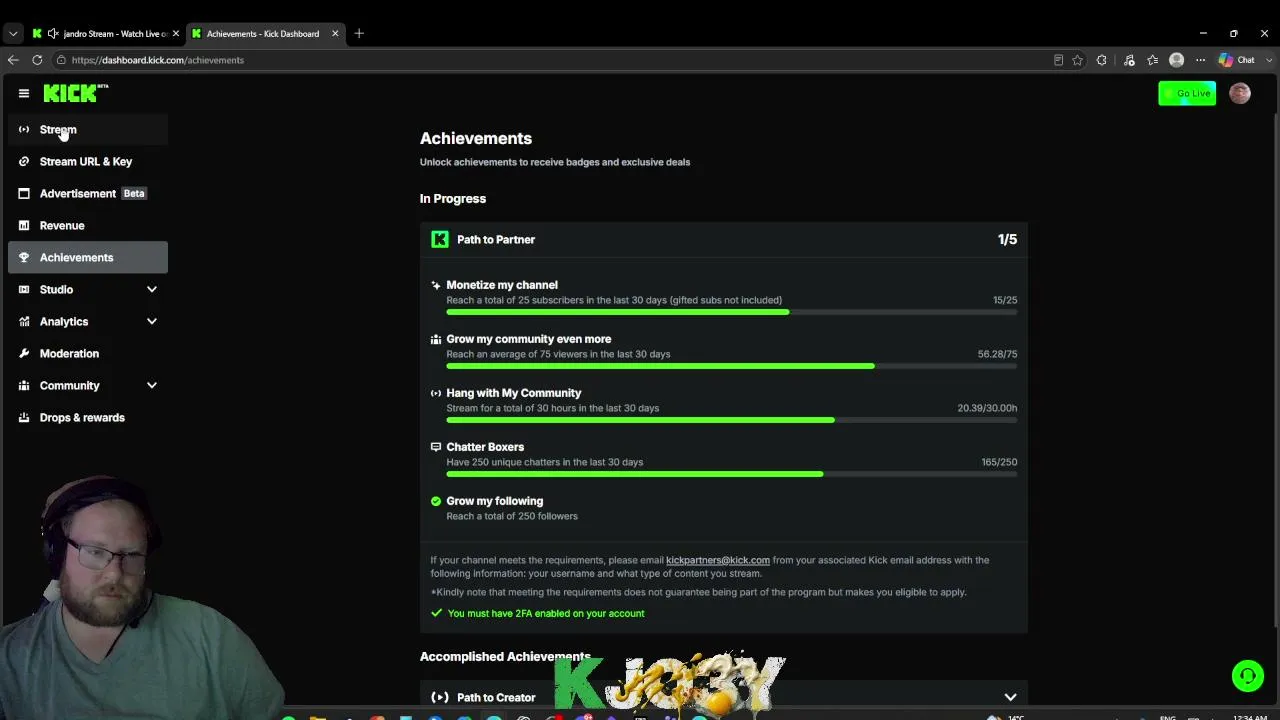Open the browser tab search dropdown
Viewport: 1280px width, 720px height.
pos(13,33)
